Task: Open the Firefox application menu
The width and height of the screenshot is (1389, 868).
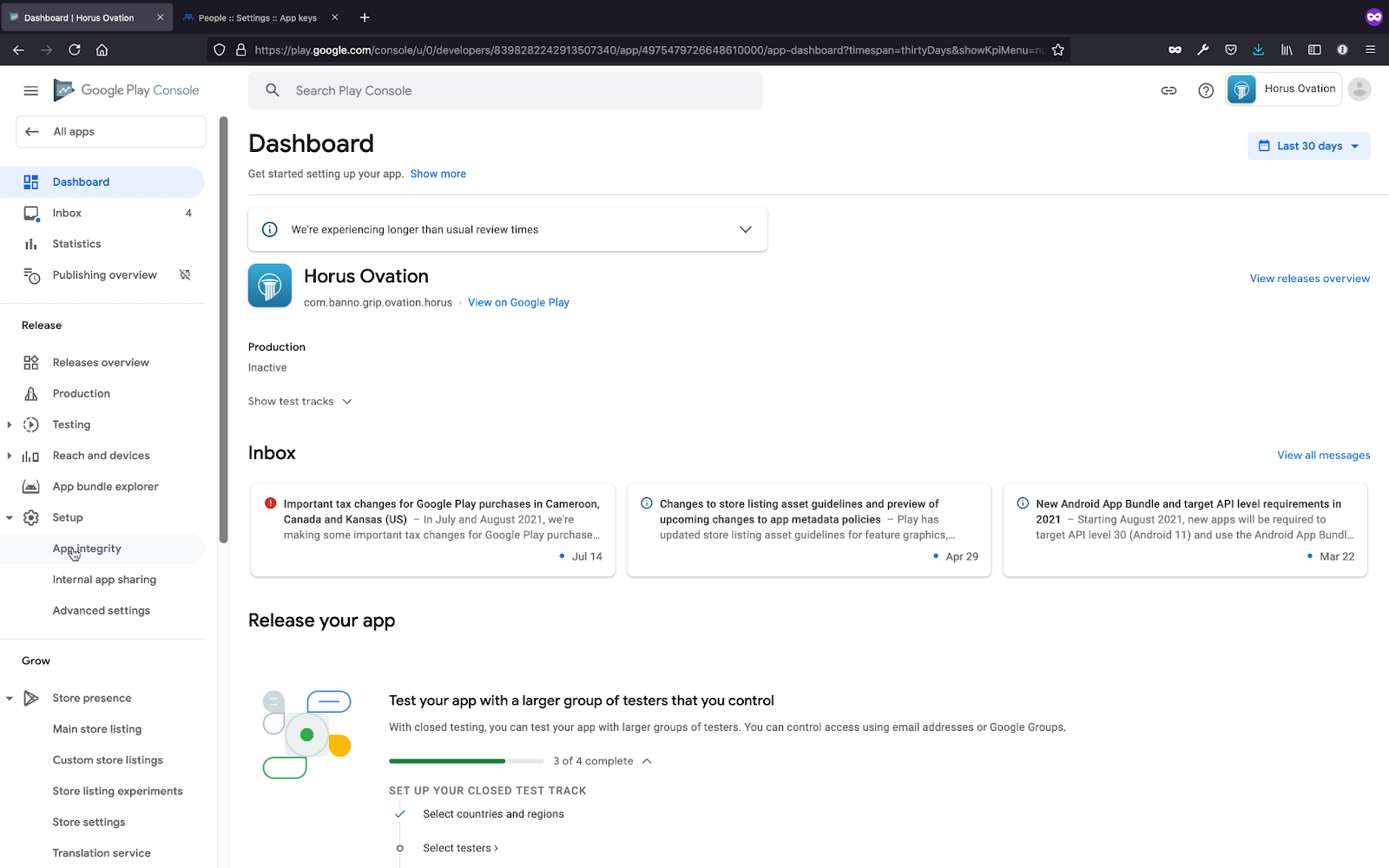Action: pos(1370,49)
